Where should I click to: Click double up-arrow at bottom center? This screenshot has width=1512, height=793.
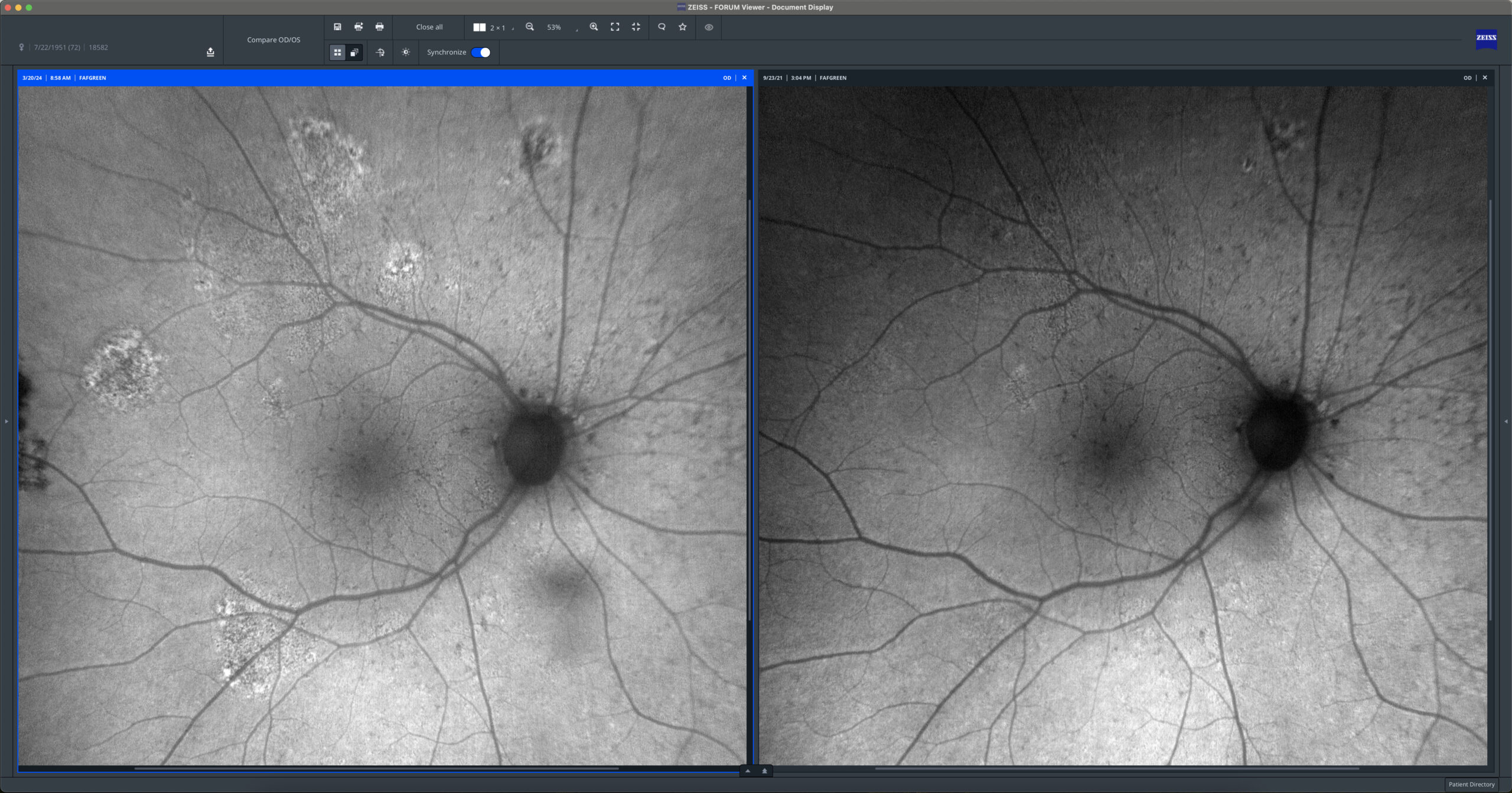(764, 771)
